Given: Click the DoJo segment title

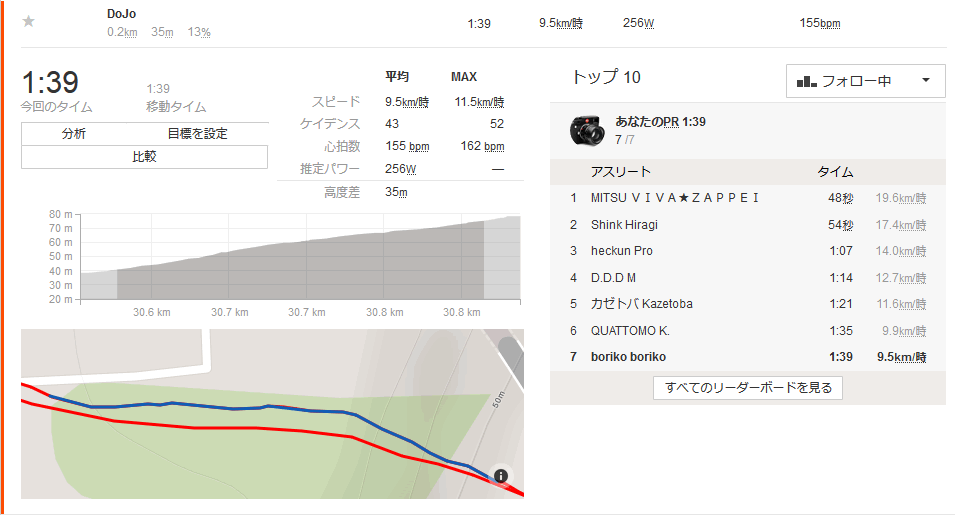Looking at the screenshot, I should tap(121, 13).
